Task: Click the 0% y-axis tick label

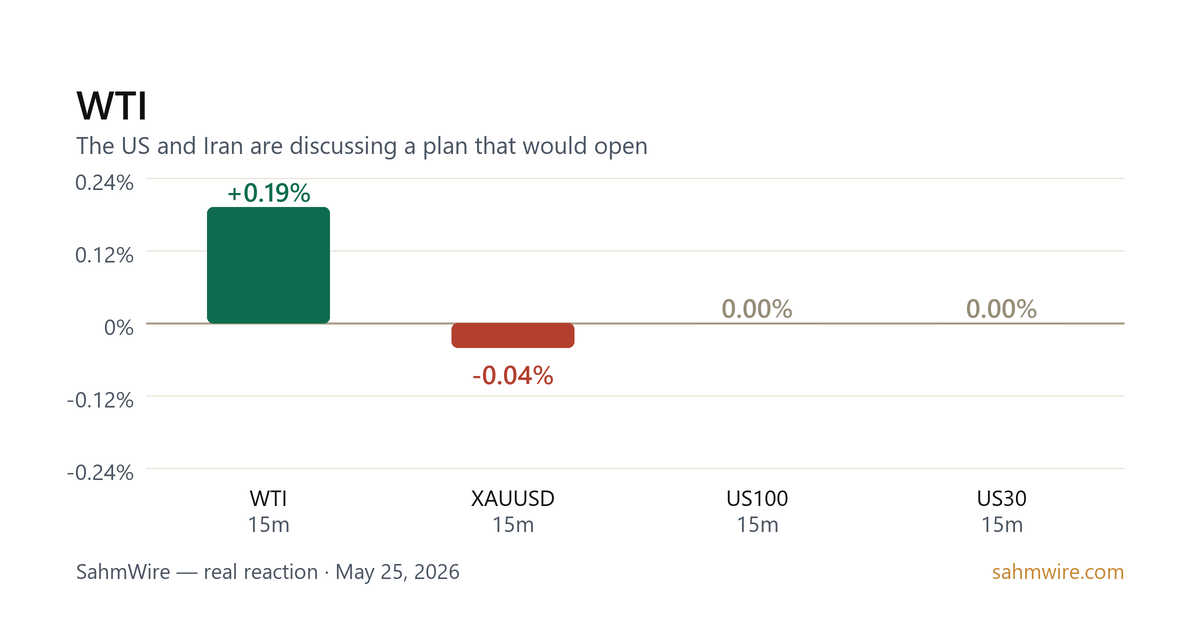Action: pyautogui.click(x=117, y=327)
